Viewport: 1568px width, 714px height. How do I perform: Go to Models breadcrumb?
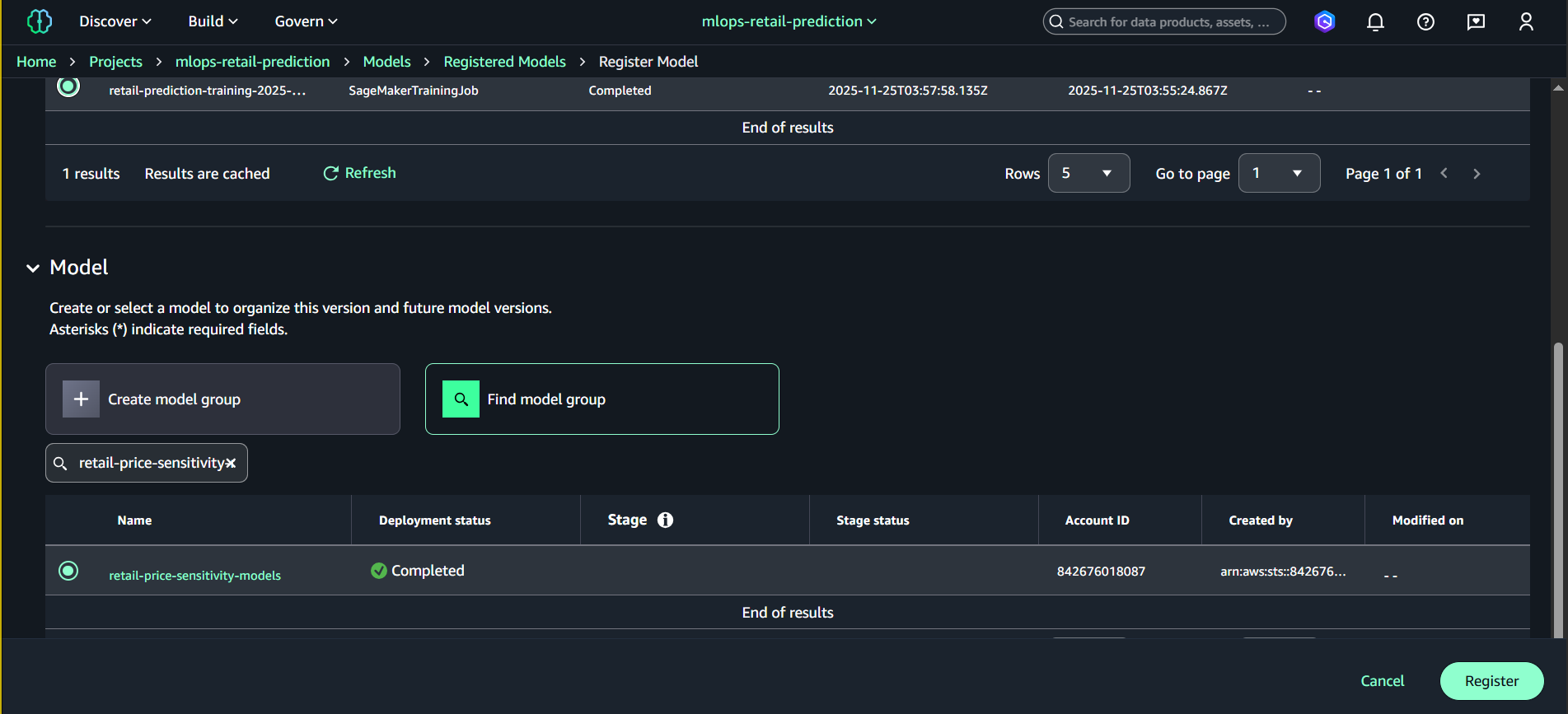[x=386, y=62]
